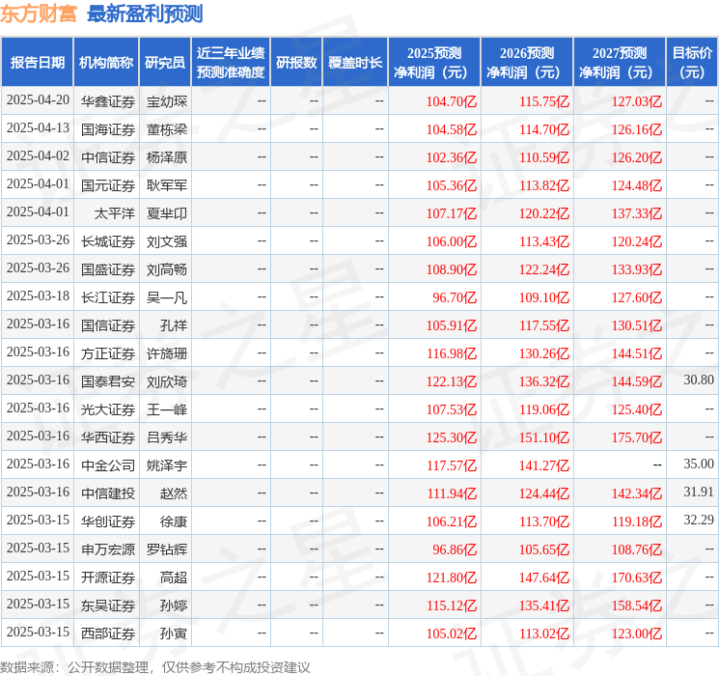Select the 2027预测净利润 column header

[619, 62]
